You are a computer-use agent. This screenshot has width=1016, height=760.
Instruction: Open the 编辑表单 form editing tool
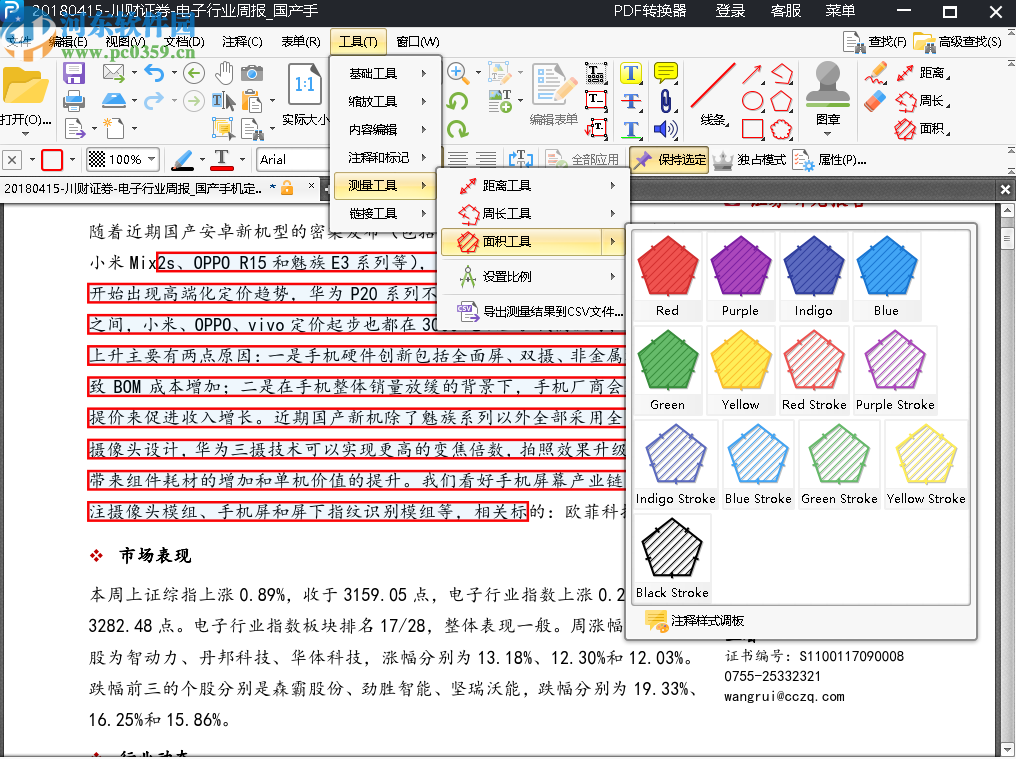point(552,88)
